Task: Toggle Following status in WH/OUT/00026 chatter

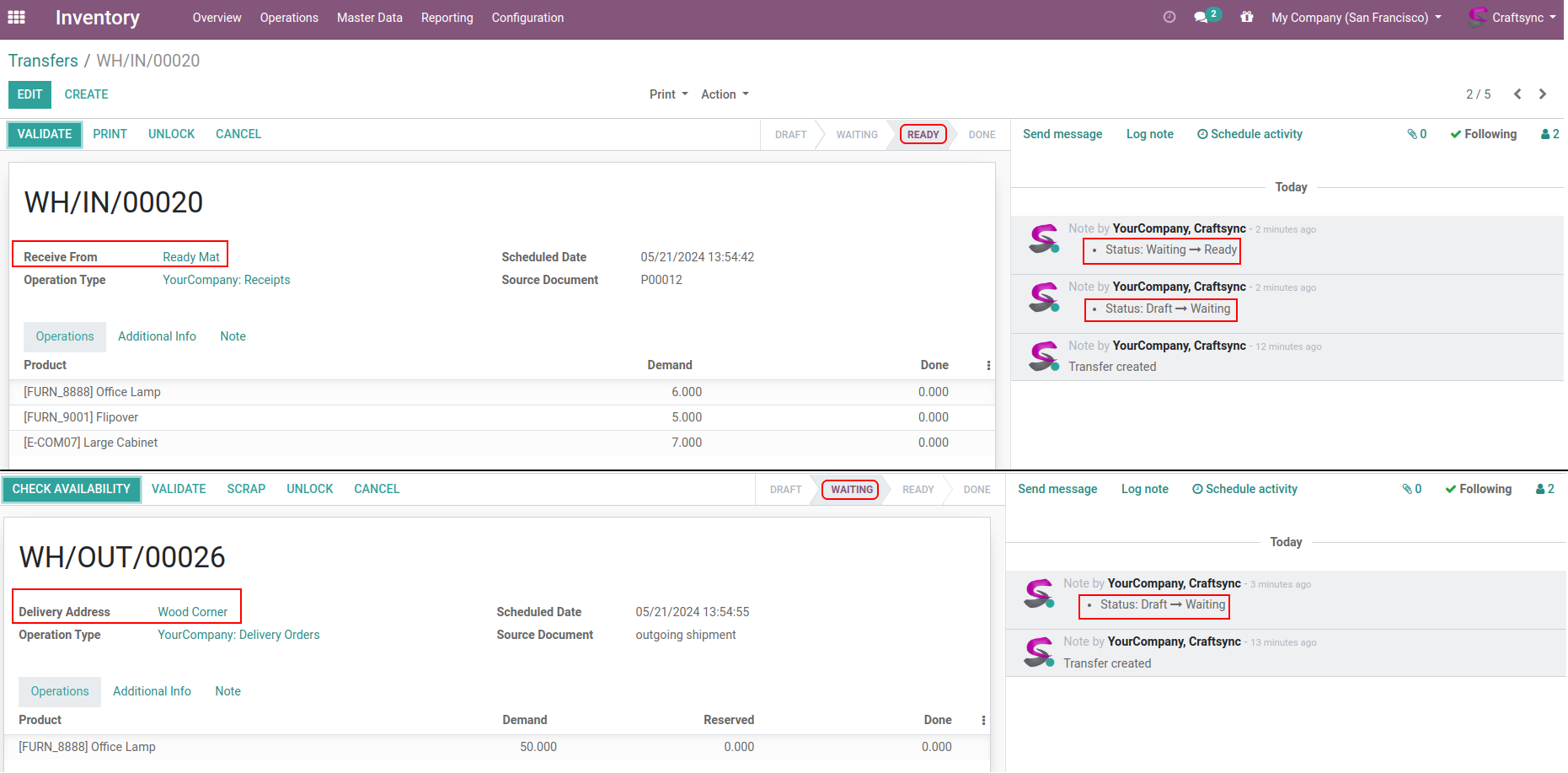Action: tap(1478, 489)
